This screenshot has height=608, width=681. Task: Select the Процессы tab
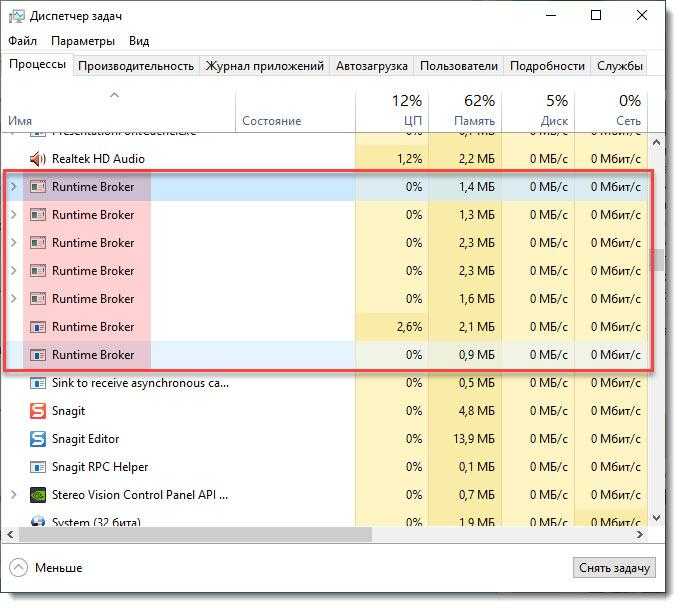point(37,64)
